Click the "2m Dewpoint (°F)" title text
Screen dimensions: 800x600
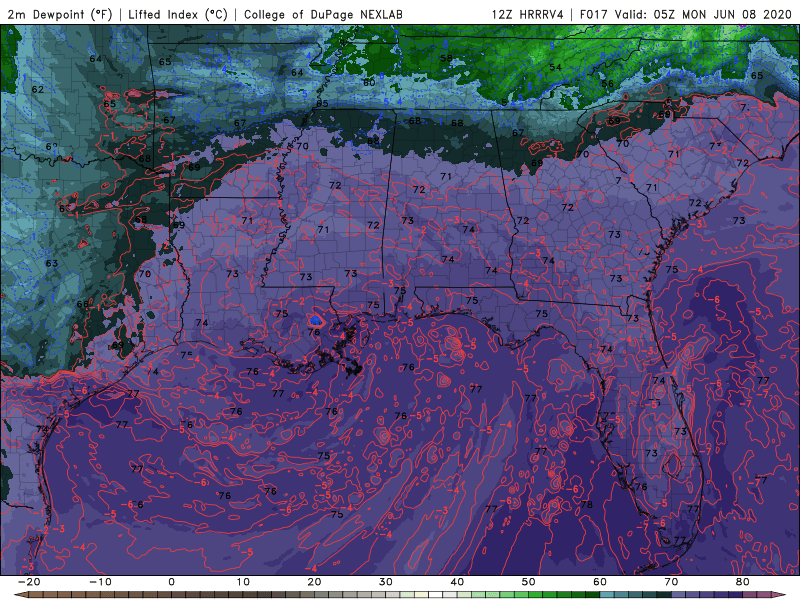59,14
